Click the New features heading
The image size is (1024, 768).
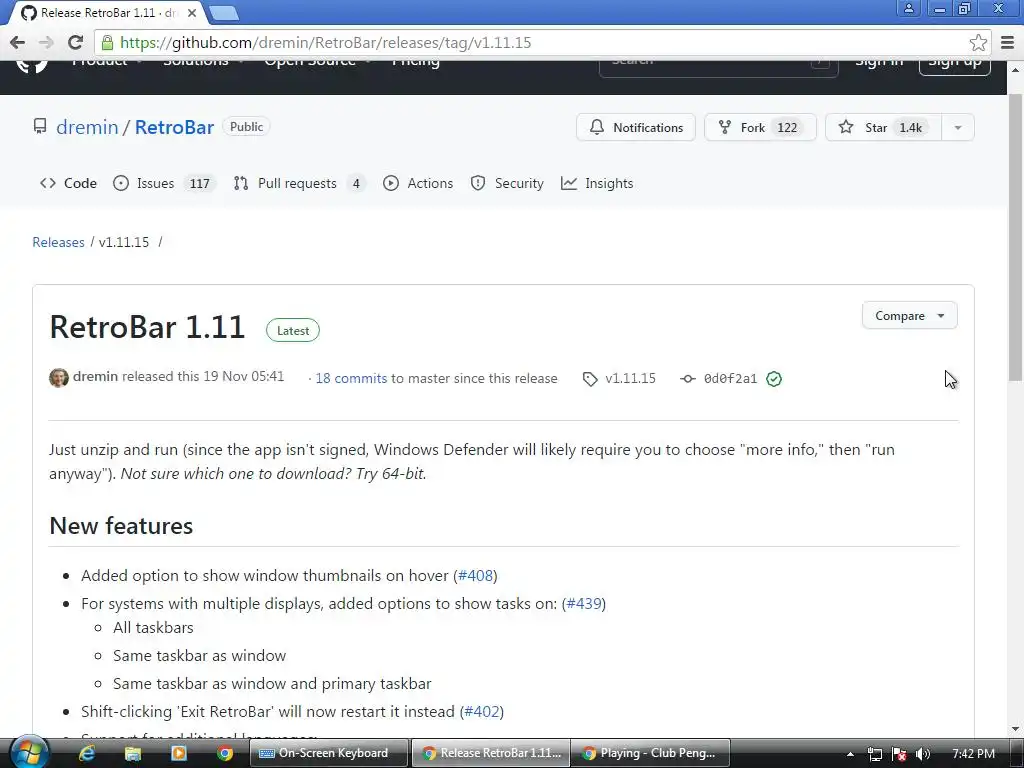click(121, 526)
